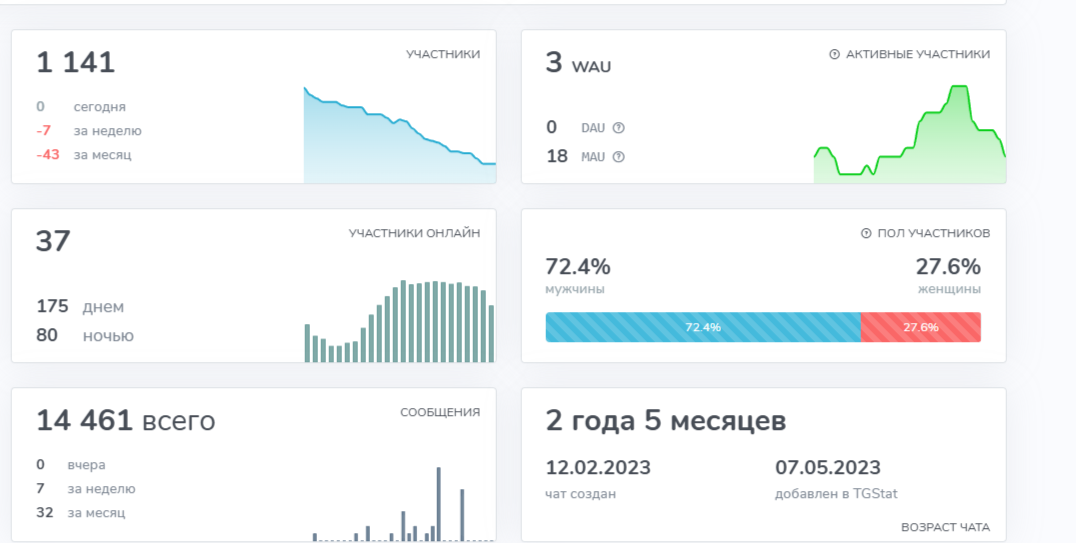This screenshot has width=1076, height=543.
Task: Click the help icon next to MAU
Action: point(618,157)
